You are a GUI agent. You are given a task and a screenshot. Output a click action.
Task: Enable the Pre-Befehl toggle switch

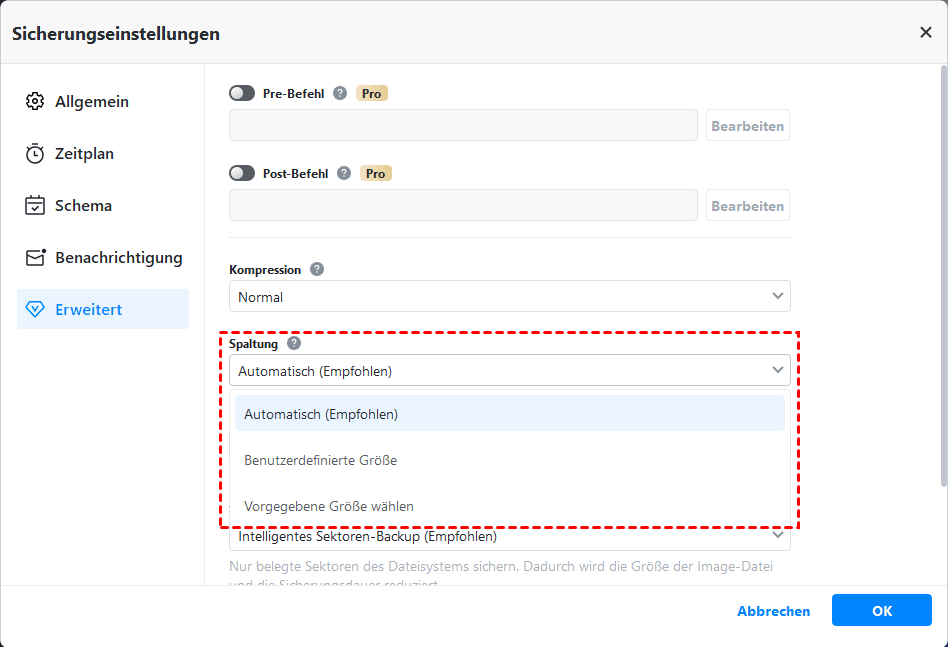242,93
